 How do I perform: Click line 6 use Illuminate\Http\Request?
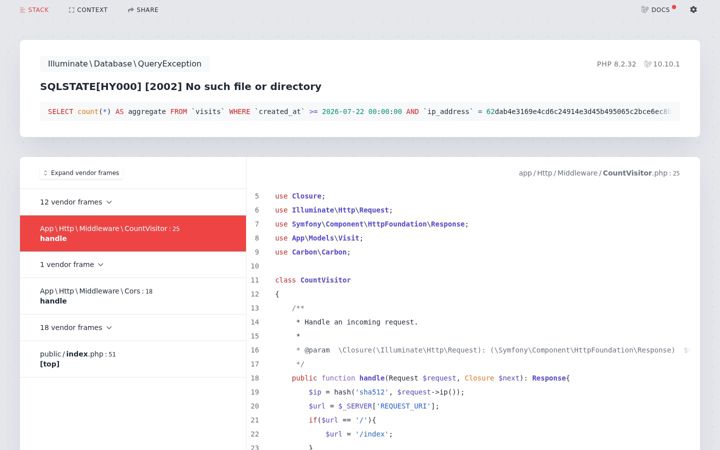pyautogui.click(x=334, y=210)
